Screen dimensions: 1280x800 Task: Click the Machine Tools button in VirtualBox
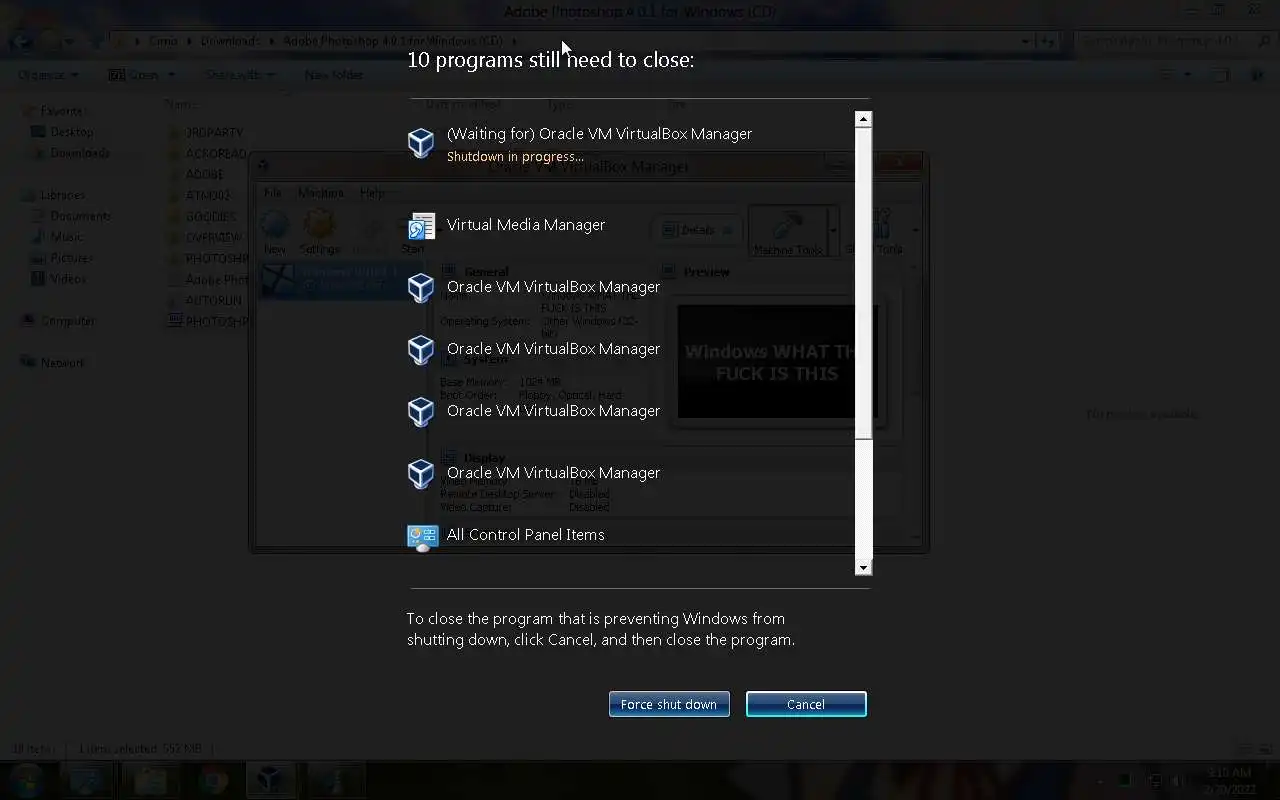pos(788,231)
